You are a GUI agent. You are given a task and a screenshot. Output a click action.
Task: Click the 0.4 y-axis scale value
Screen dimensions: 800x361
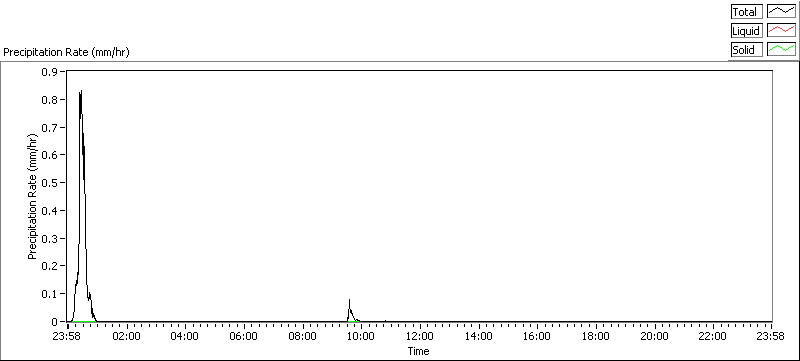[x=50, y=211]
